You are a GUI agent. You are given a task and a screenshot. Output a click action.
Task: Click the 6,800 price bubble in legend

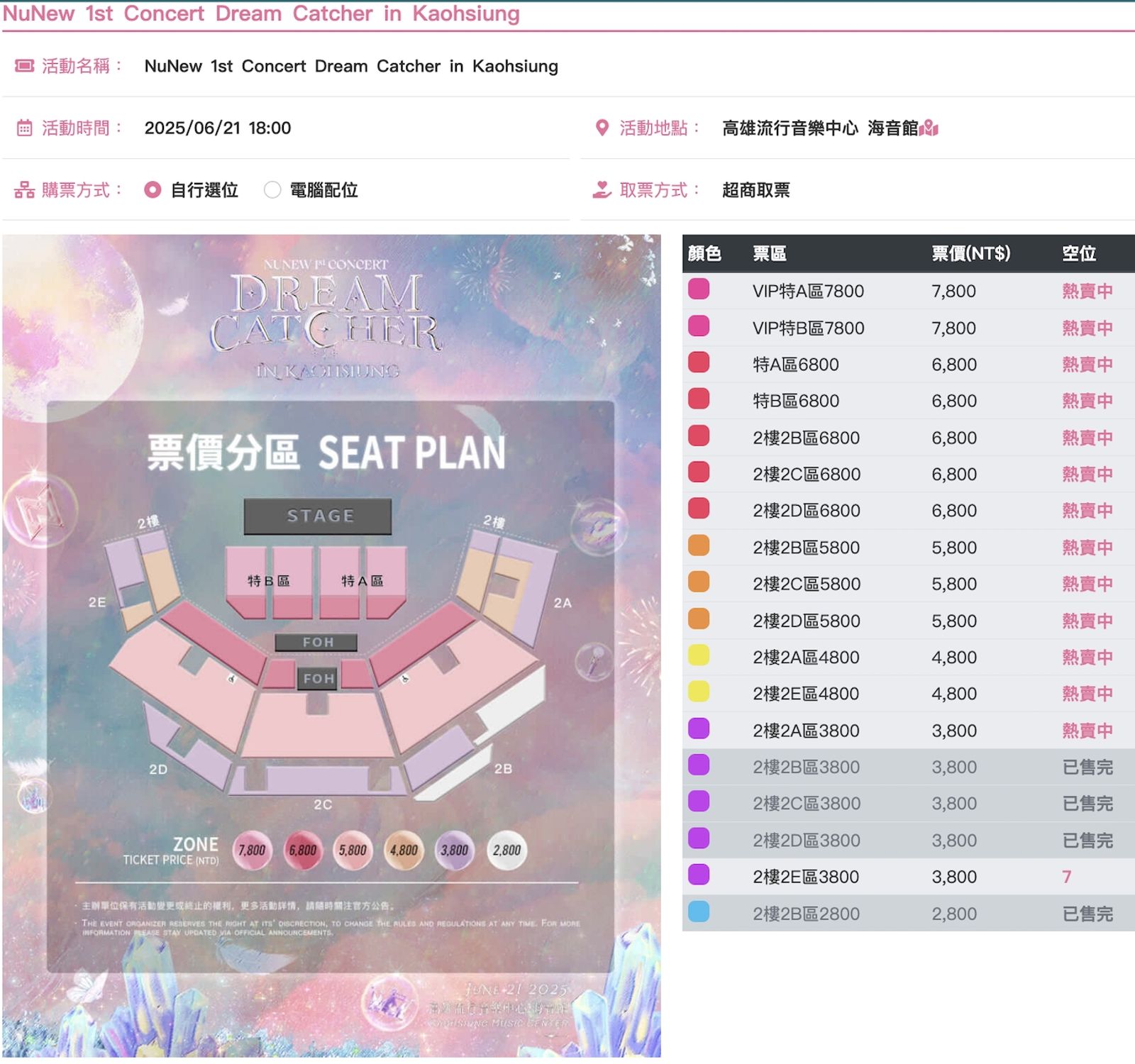[x=303, y=850]
